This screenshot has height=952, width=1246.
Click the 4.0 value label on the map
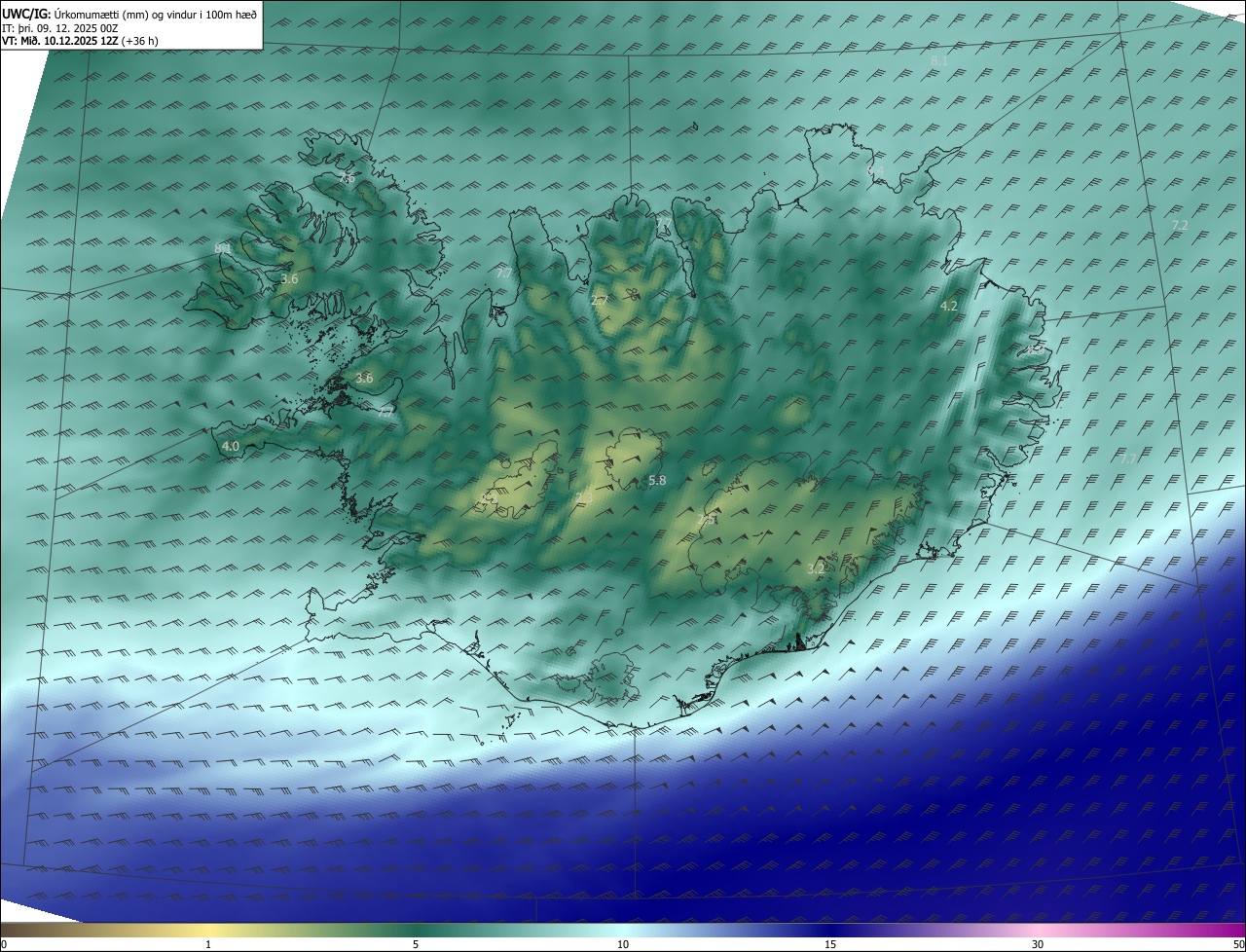point(231,446)
